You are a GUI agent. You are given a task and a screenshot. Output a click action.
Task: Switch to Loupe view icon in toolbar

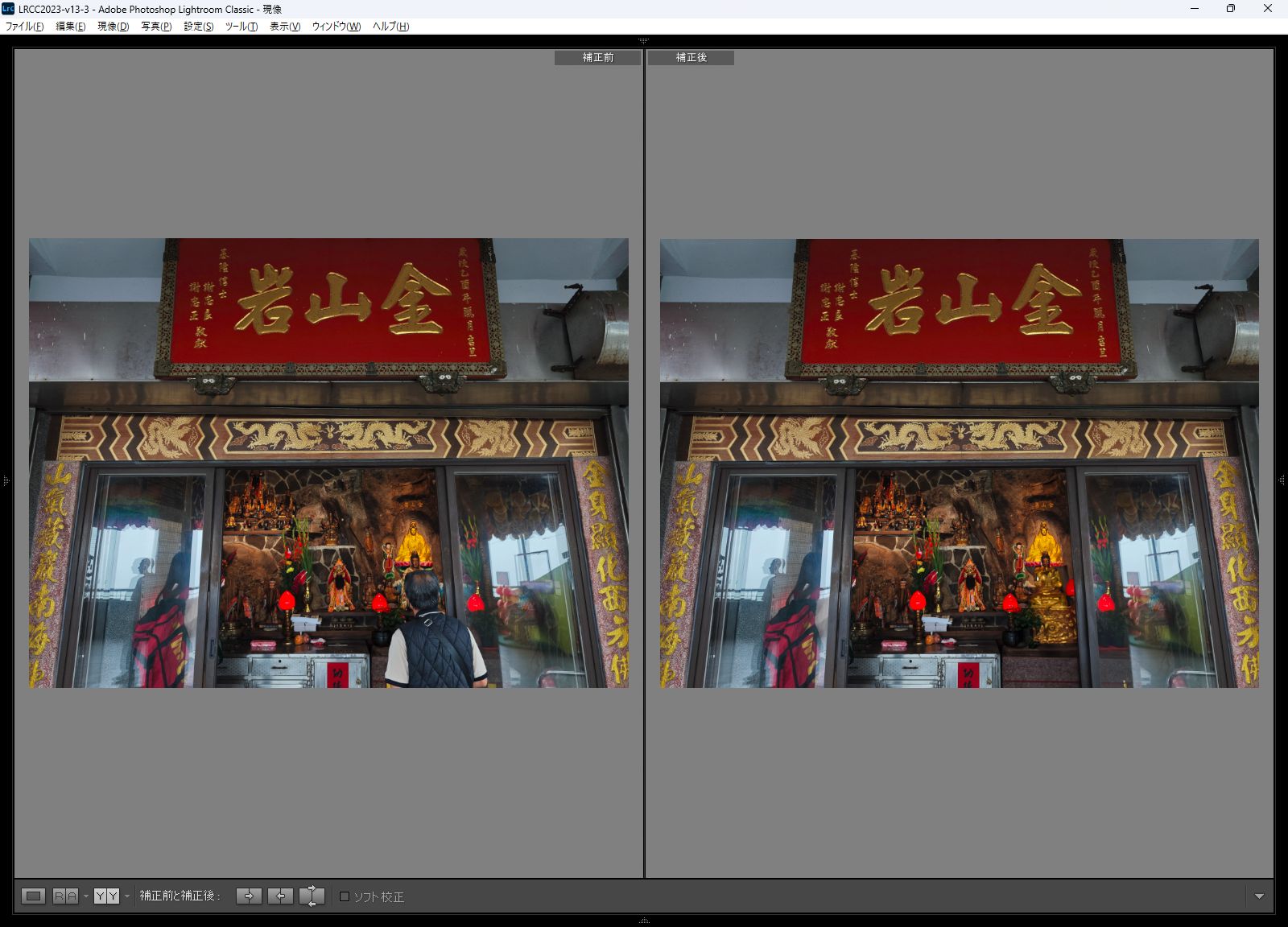click(33, 896)
